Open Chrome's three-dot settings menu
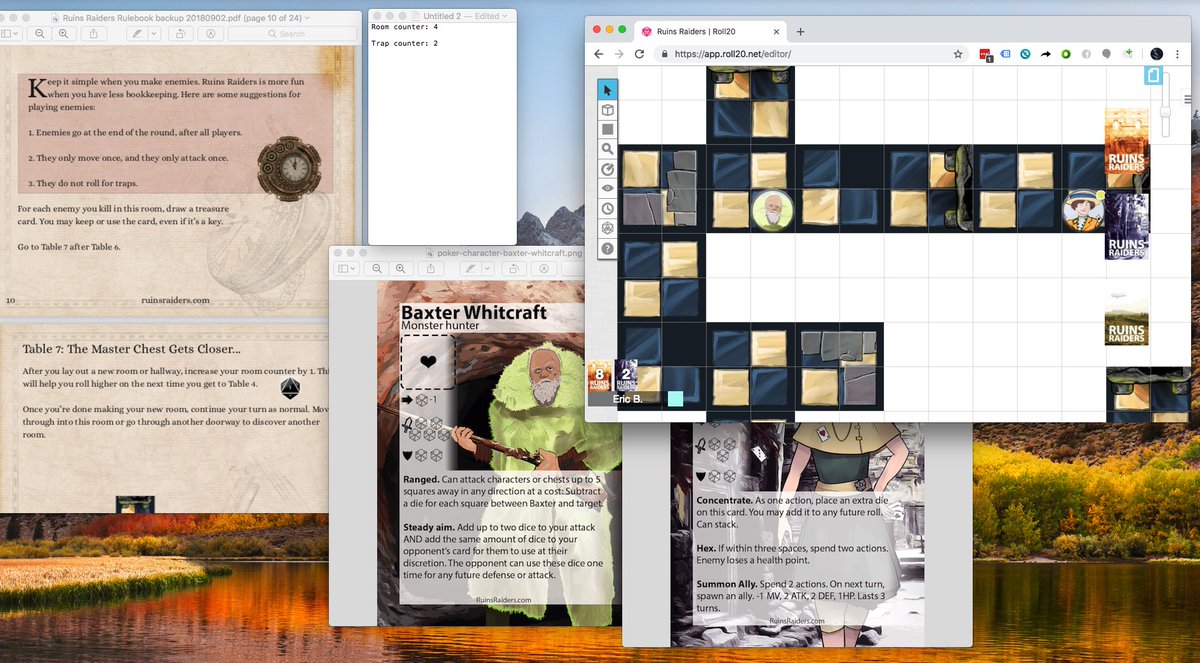Screen dimensions: 1200x663 click(1176, 54)
